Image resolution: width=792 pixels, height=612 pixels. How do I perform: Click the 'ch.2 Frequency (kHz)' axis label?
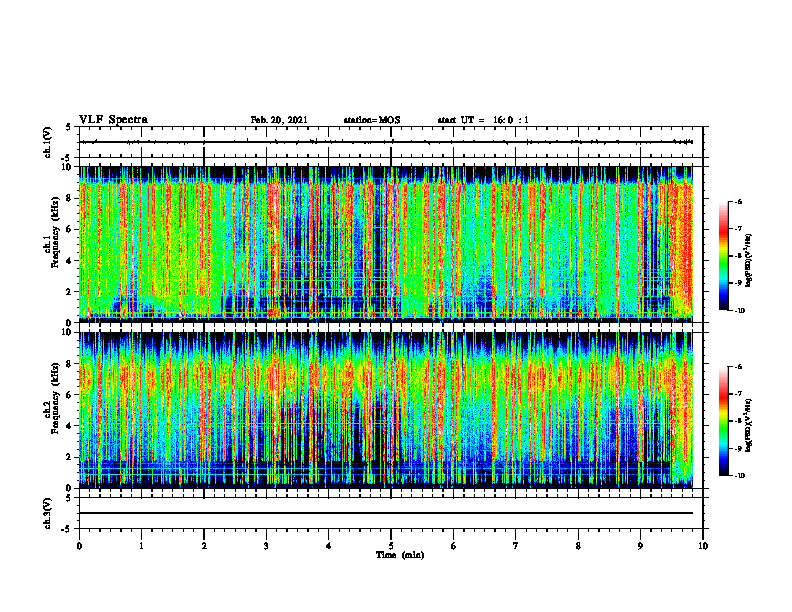click(x=51, y=398)
